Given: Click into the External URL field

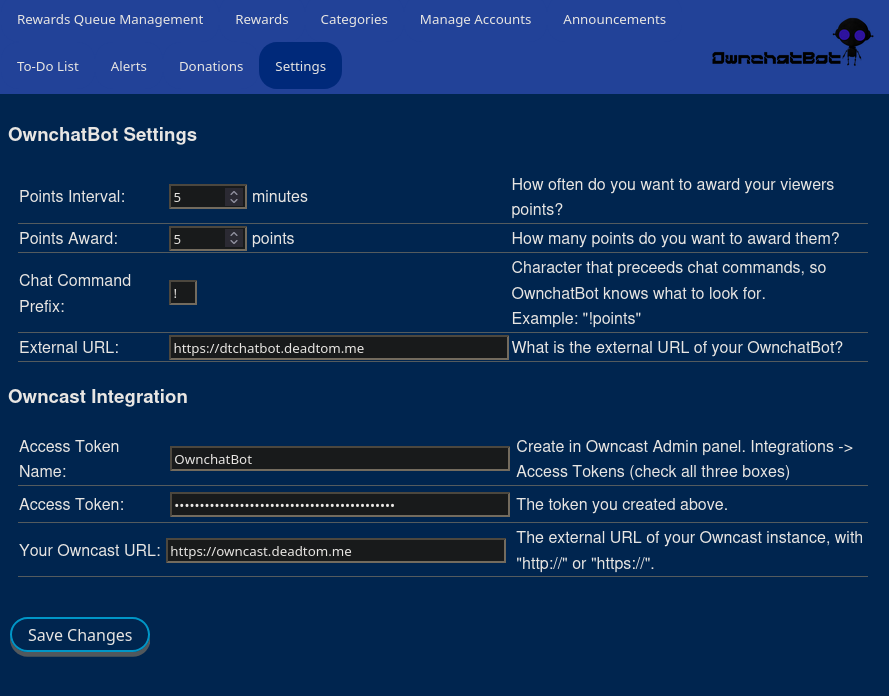Looking at the screenshot, I should [338, 348].
